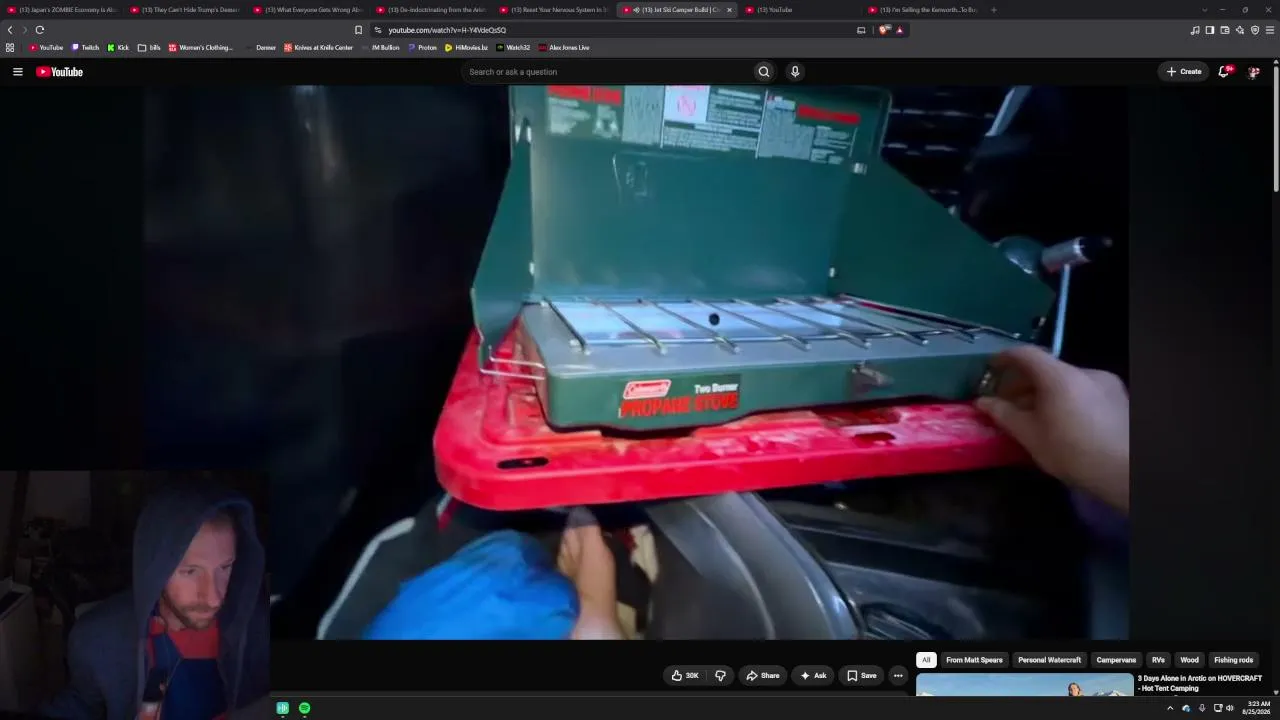
Task: Open Leo AI sparkle icon in toolbar
Action: tap(1240, 30)
